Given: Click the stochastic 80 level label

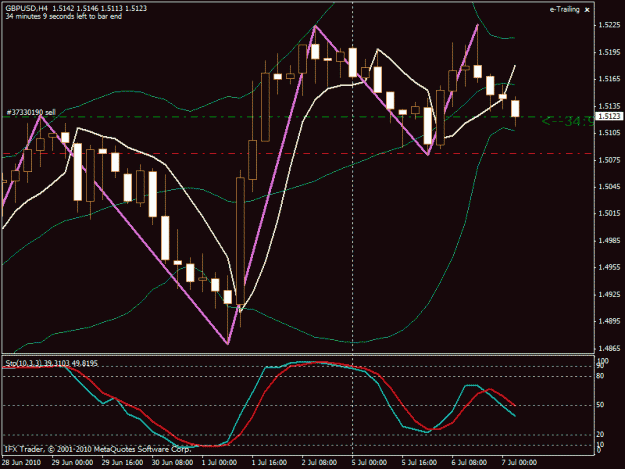Looking at the screenshot, I should pos(600,376).
